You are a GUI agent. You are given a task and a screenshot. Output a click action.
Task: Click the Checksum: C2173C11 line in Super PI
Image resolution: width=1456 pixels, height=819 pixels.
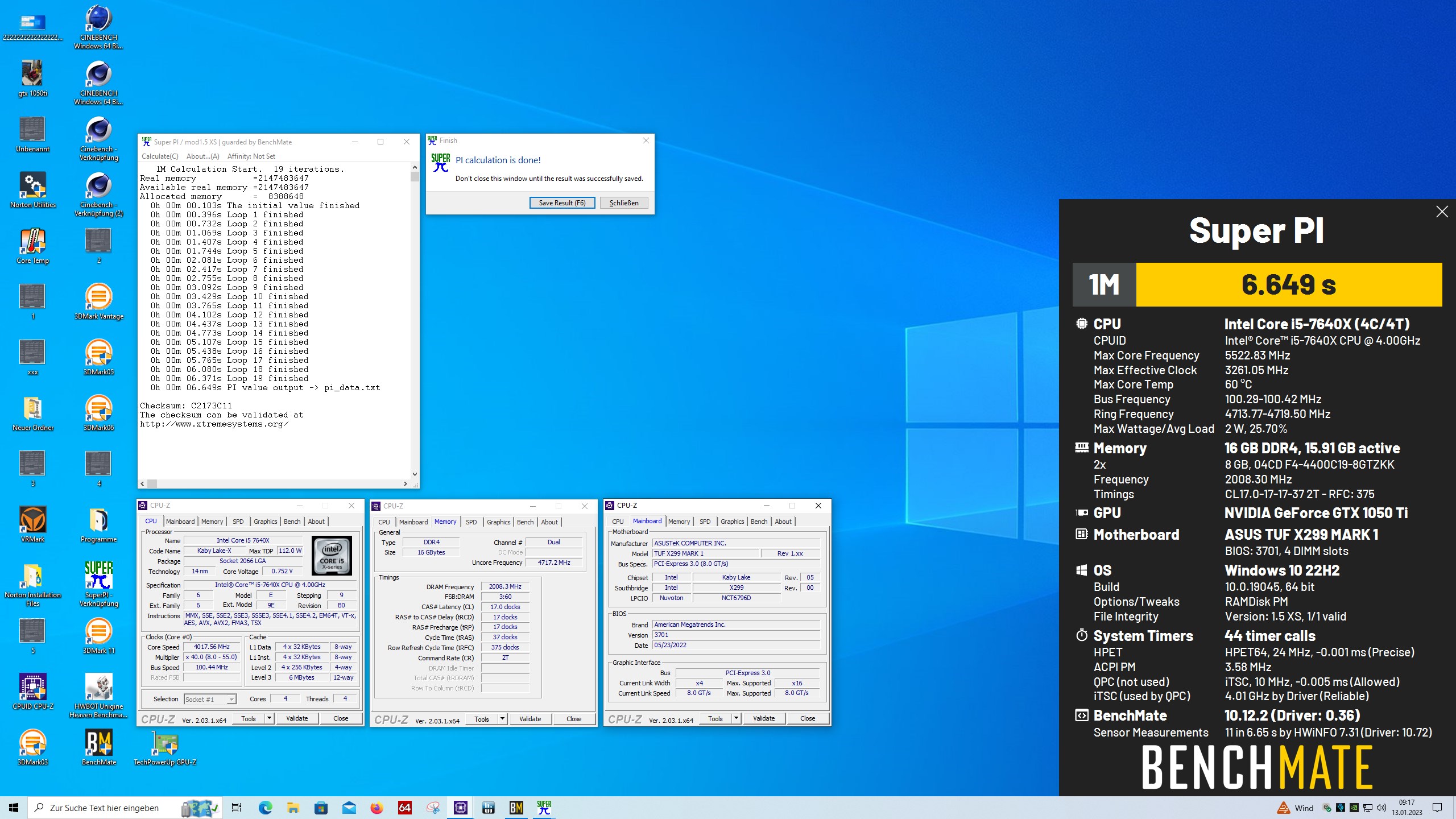click(x=186, y=406)
